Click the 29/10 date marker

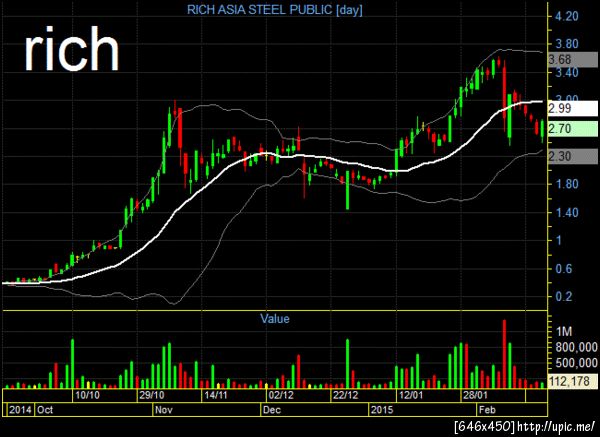(x=152, y=395)
